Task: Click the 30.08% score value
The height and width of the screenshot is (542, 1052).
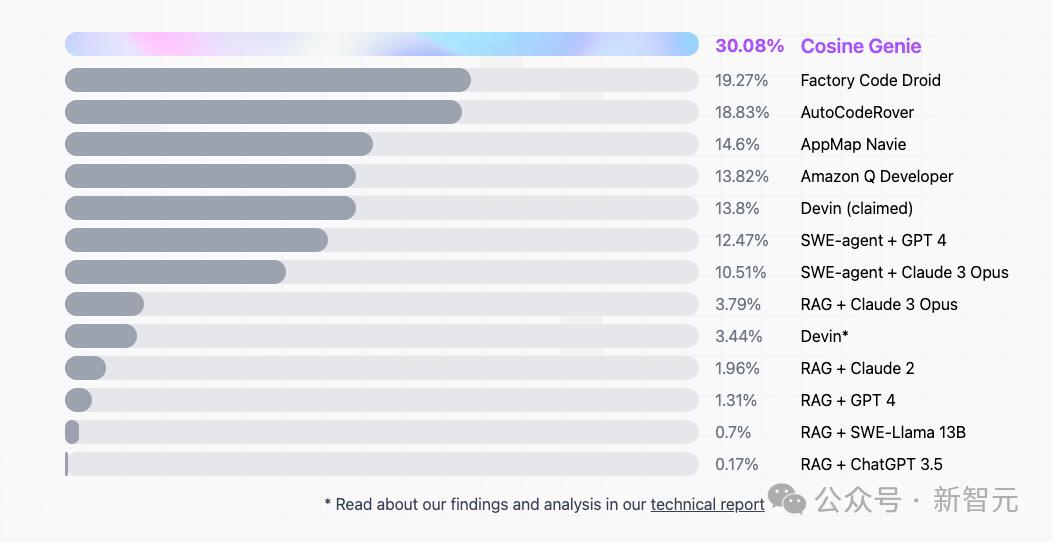Action: [x=749, y=46]
